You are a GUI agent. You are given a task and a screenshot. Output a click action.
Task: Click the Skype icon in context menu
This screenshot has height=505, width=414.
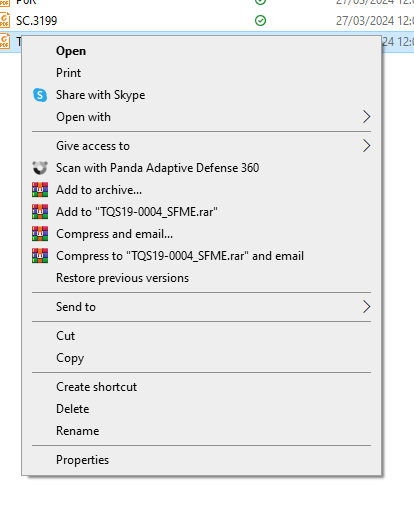point(40,95)
